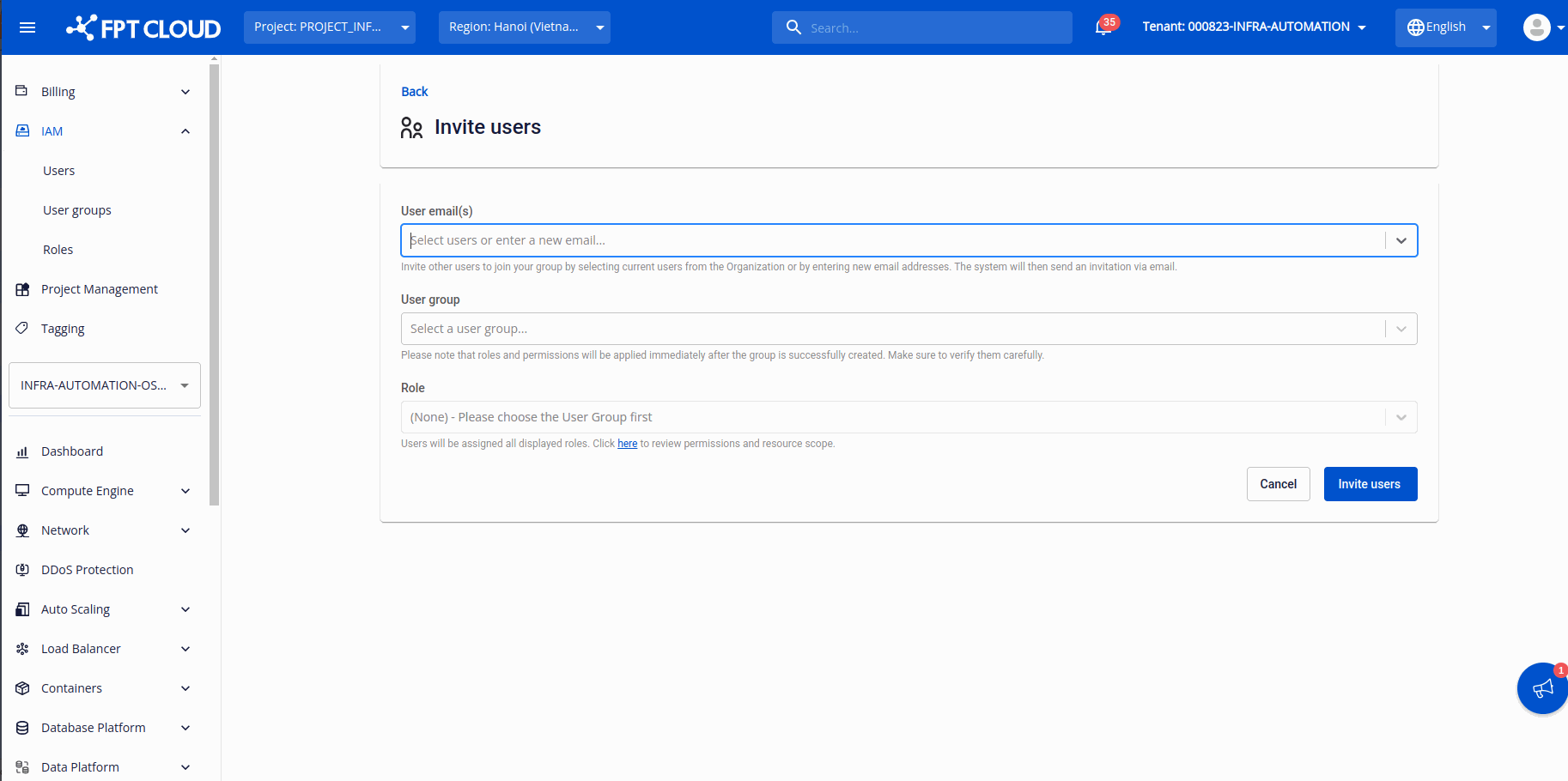Click the Database Platform icon
This screenshot has width=1568, height=781.
click(22, 728)
